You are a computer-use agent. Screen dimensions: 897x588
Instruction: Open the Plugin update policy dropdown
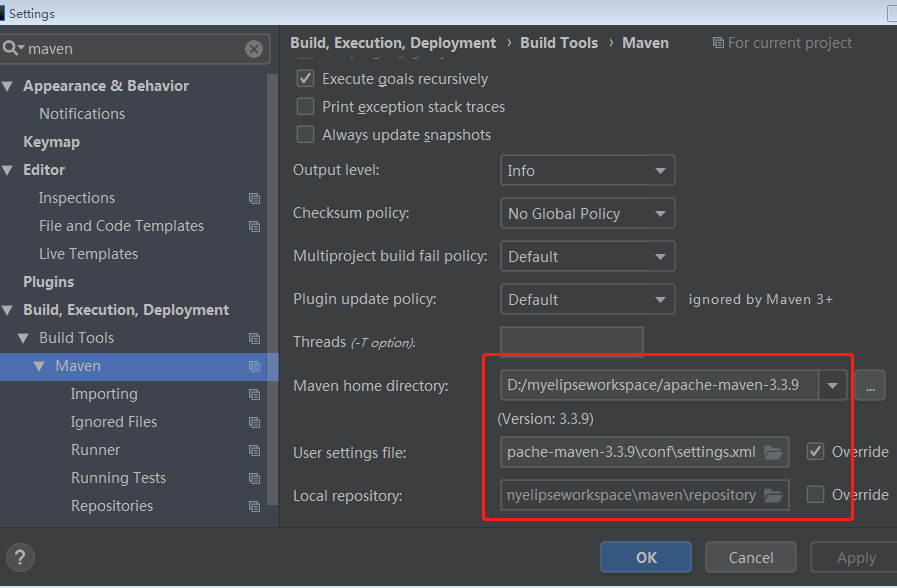[x=588, y=299]
